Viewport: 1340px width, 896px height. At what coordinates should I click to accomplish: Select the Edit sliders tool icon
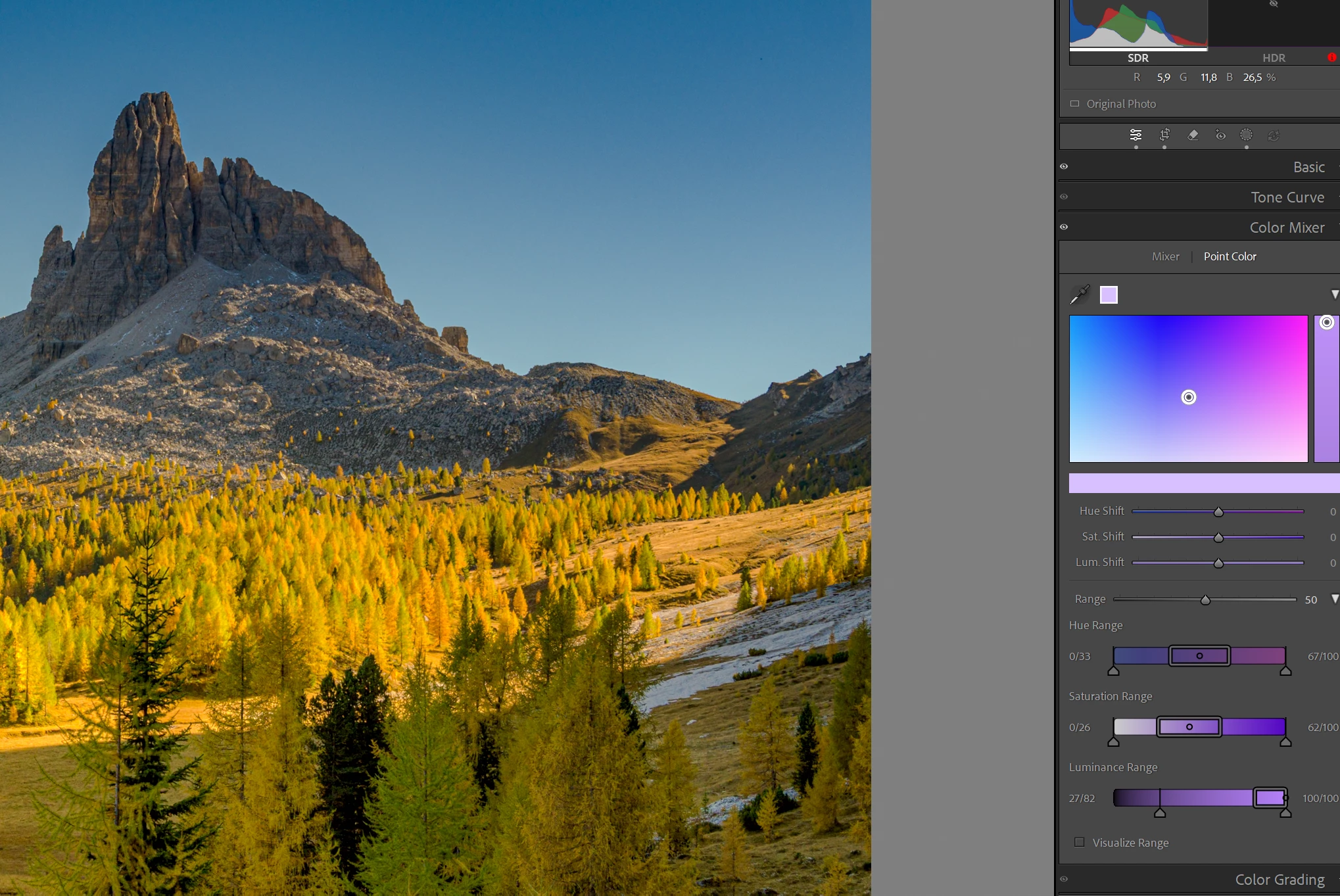(1136, 135)
